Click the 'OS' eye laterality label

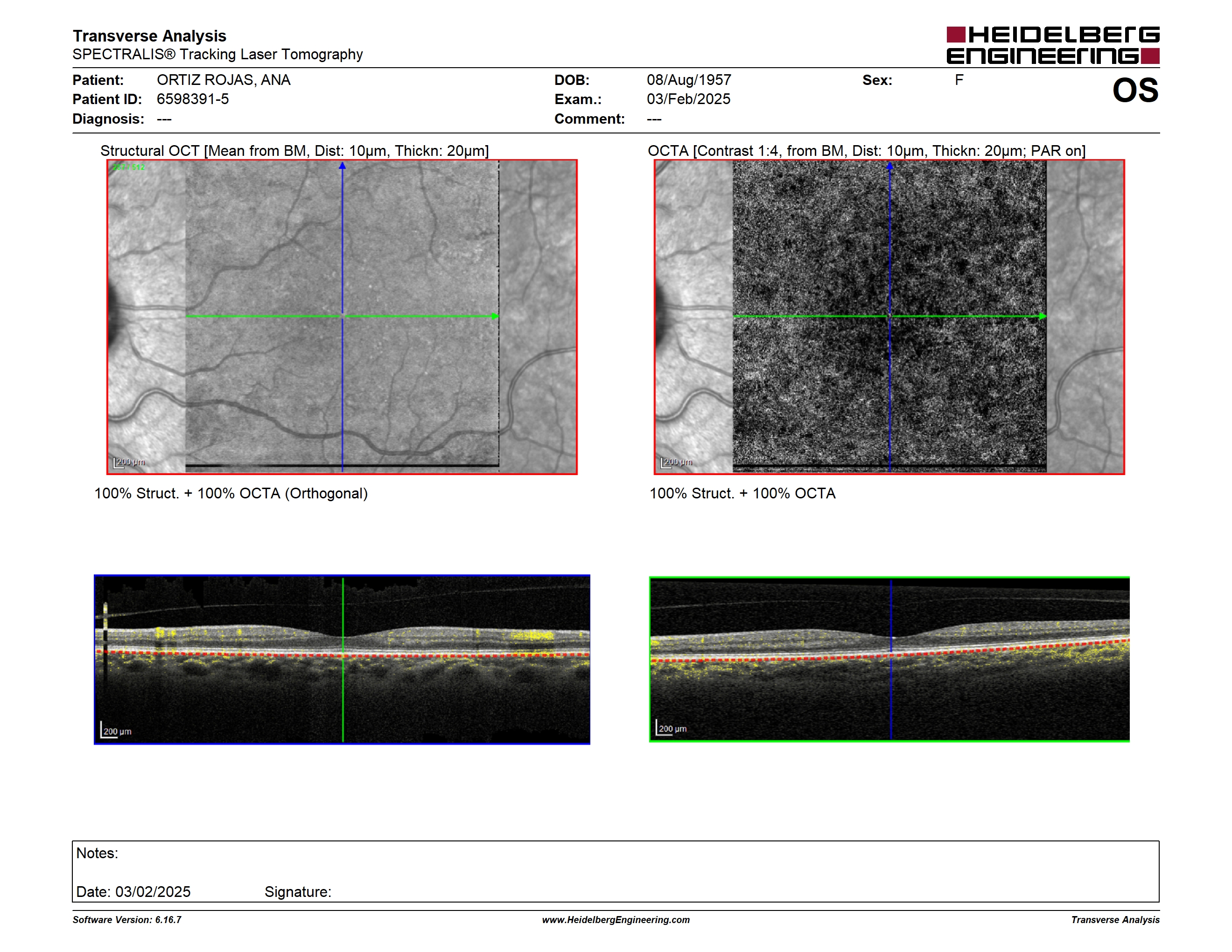[1135, 90]
